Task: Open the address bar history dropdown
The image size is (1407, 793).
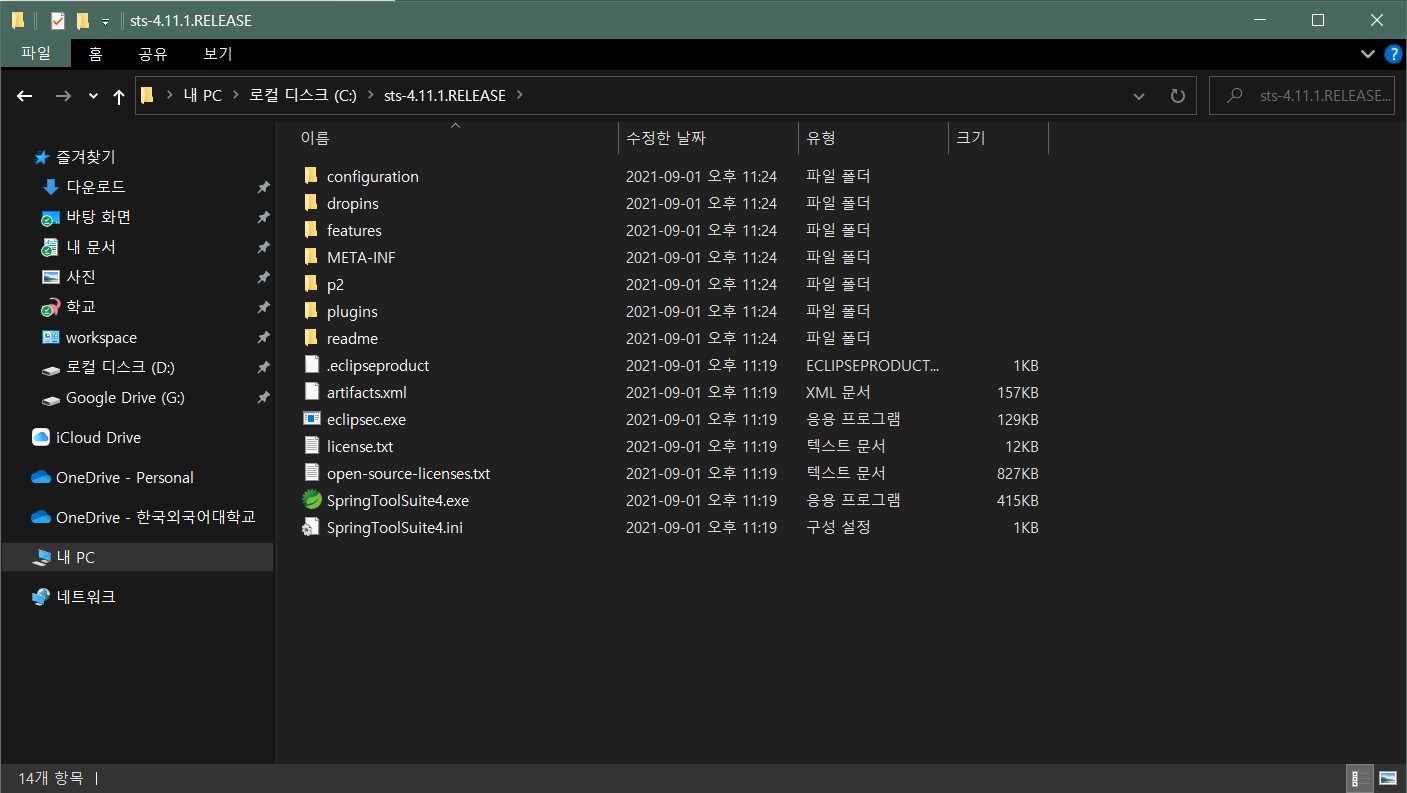Action: point(1138,96)
